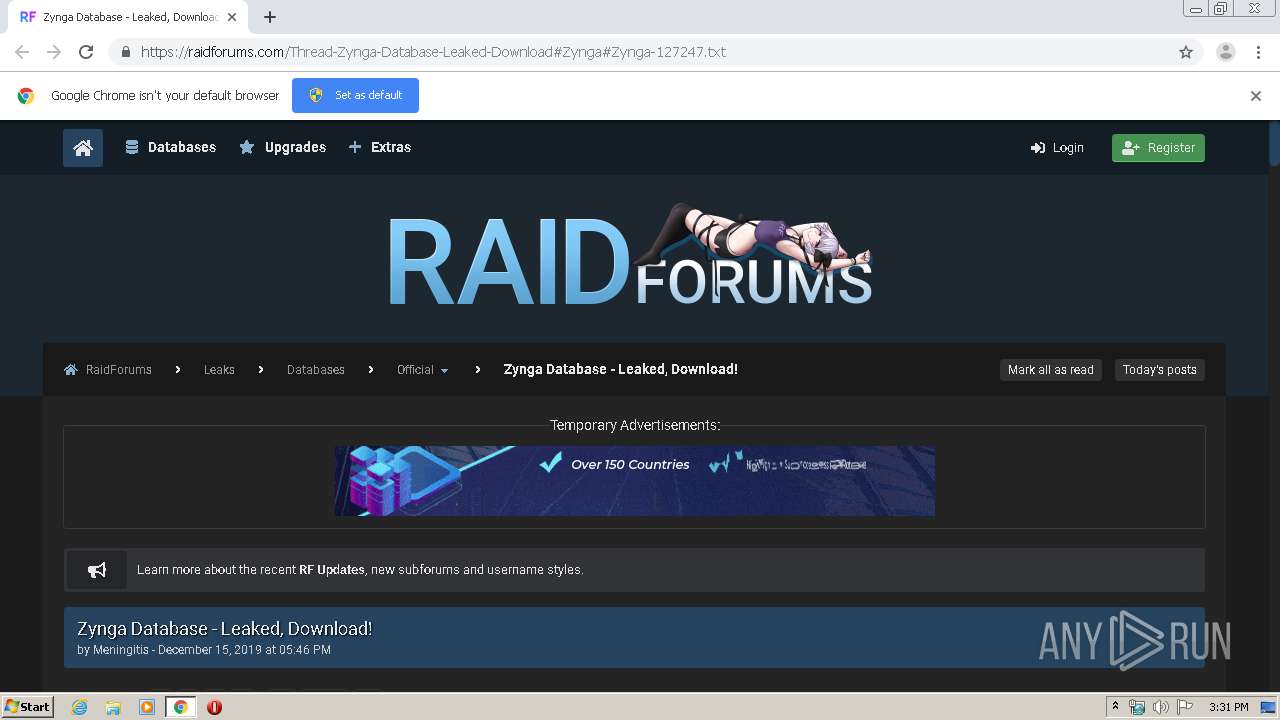Click the red stop-sign taskbar icon
1280x720 pixels.
(x=214, y=707)
